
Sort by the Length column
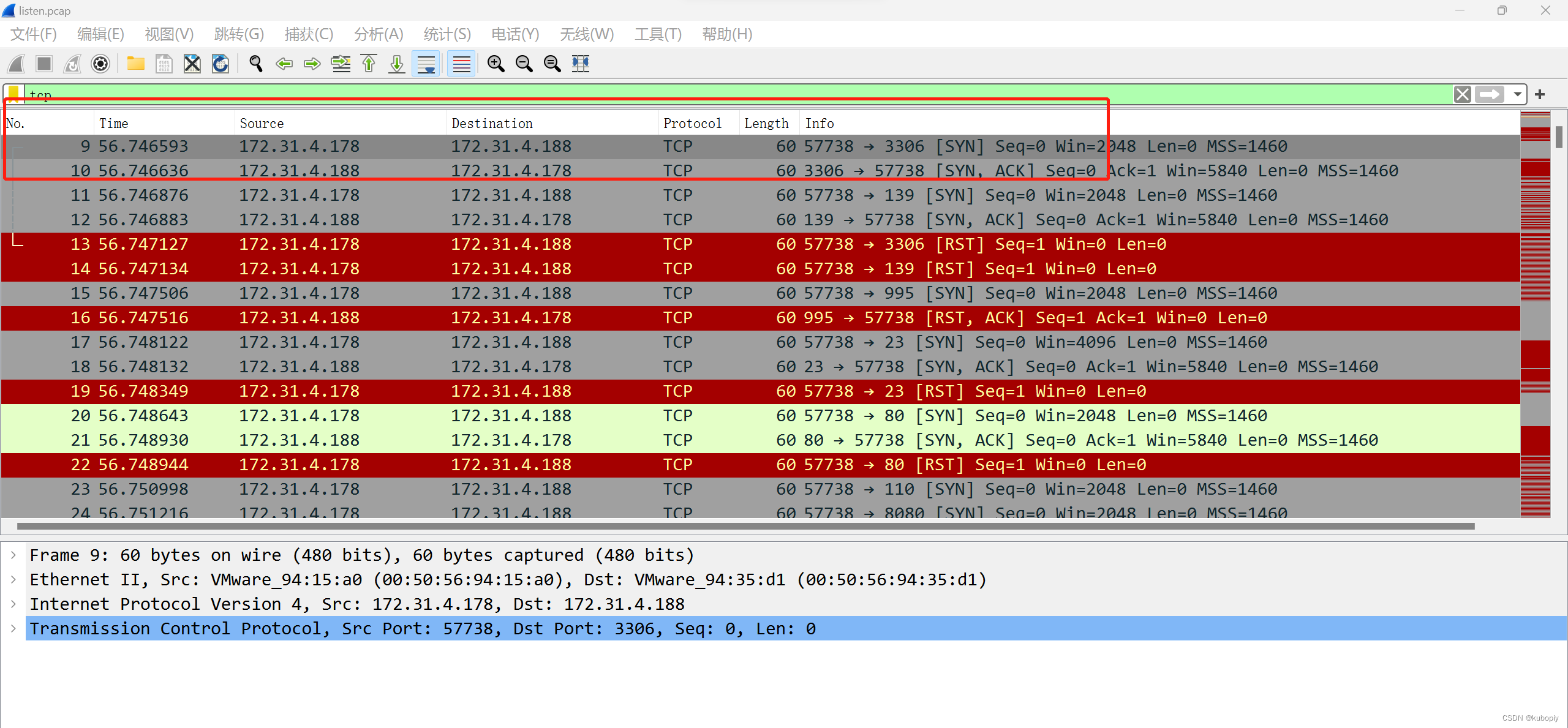click(769, 123)
